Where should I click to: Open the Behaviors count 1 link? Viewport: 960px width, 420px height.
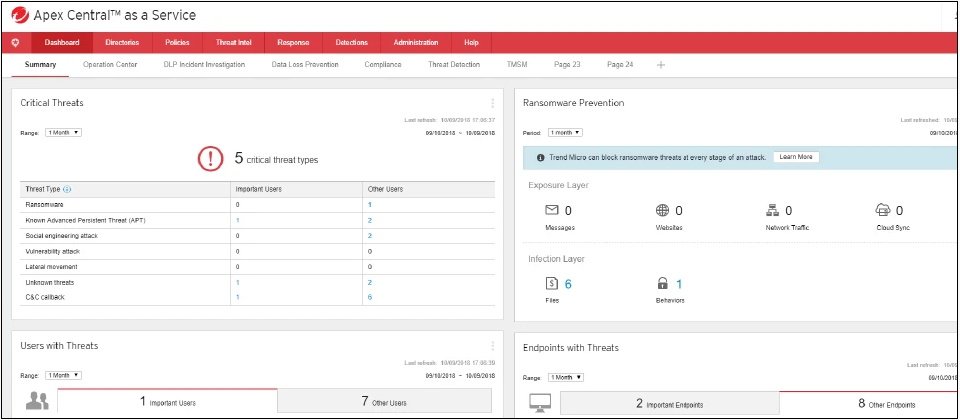pyautogui.click(x=679, y=283)
